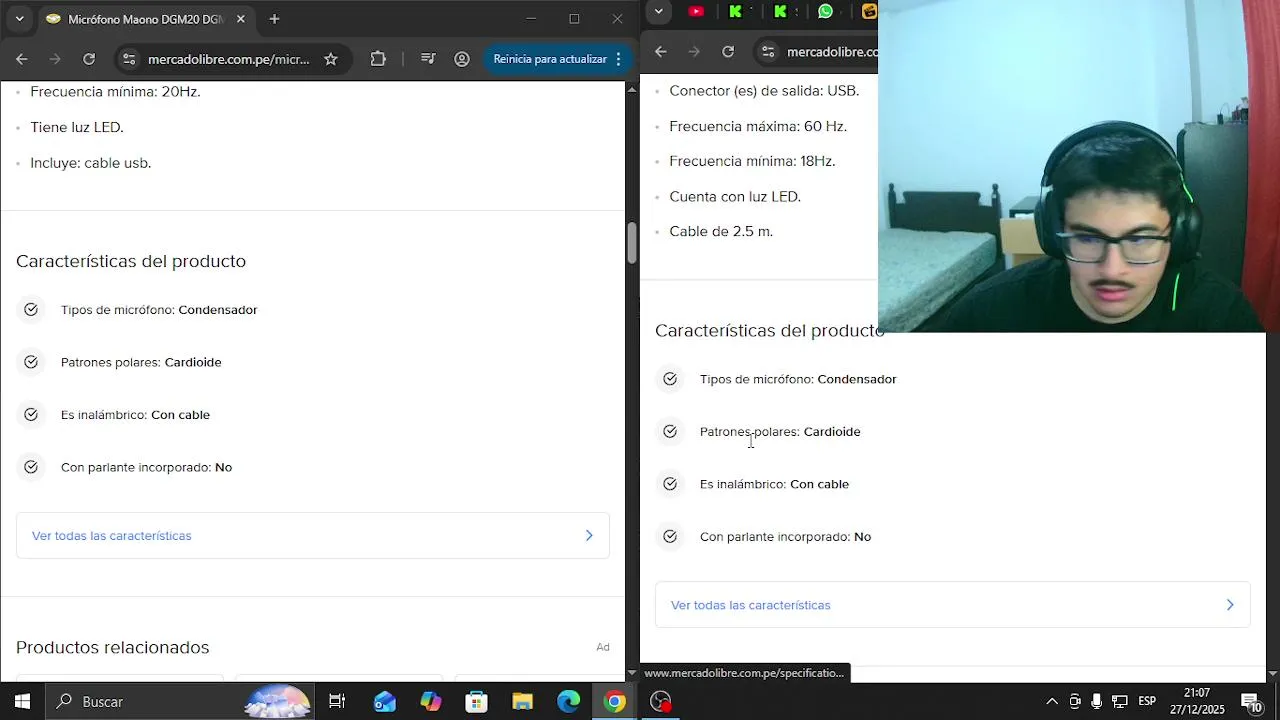Open Task View on the taskbar
The height and width of the screenshot is (720, 1280).
coord(337,702)
